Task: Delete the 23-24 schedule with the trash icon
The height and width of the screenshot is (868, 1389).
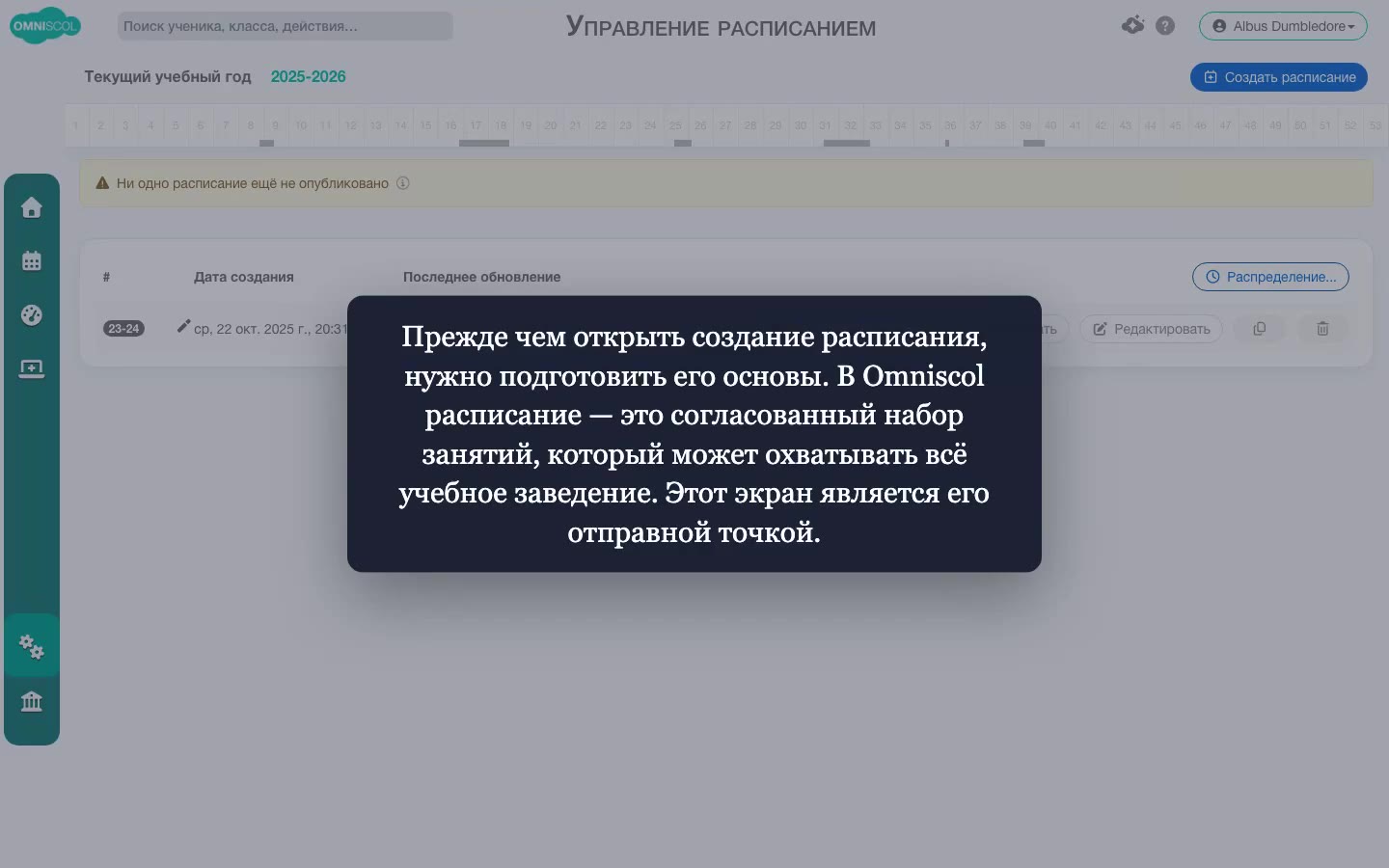Action: [x=1322, y=329]
